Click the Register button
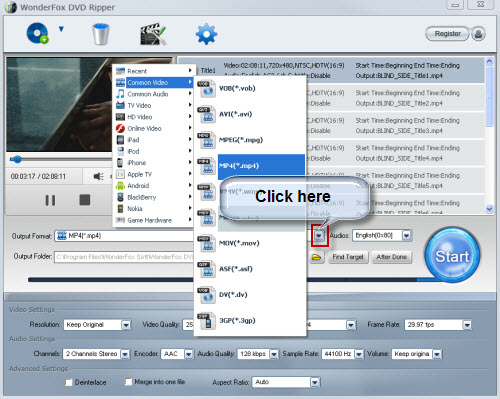 pos(447,34)
